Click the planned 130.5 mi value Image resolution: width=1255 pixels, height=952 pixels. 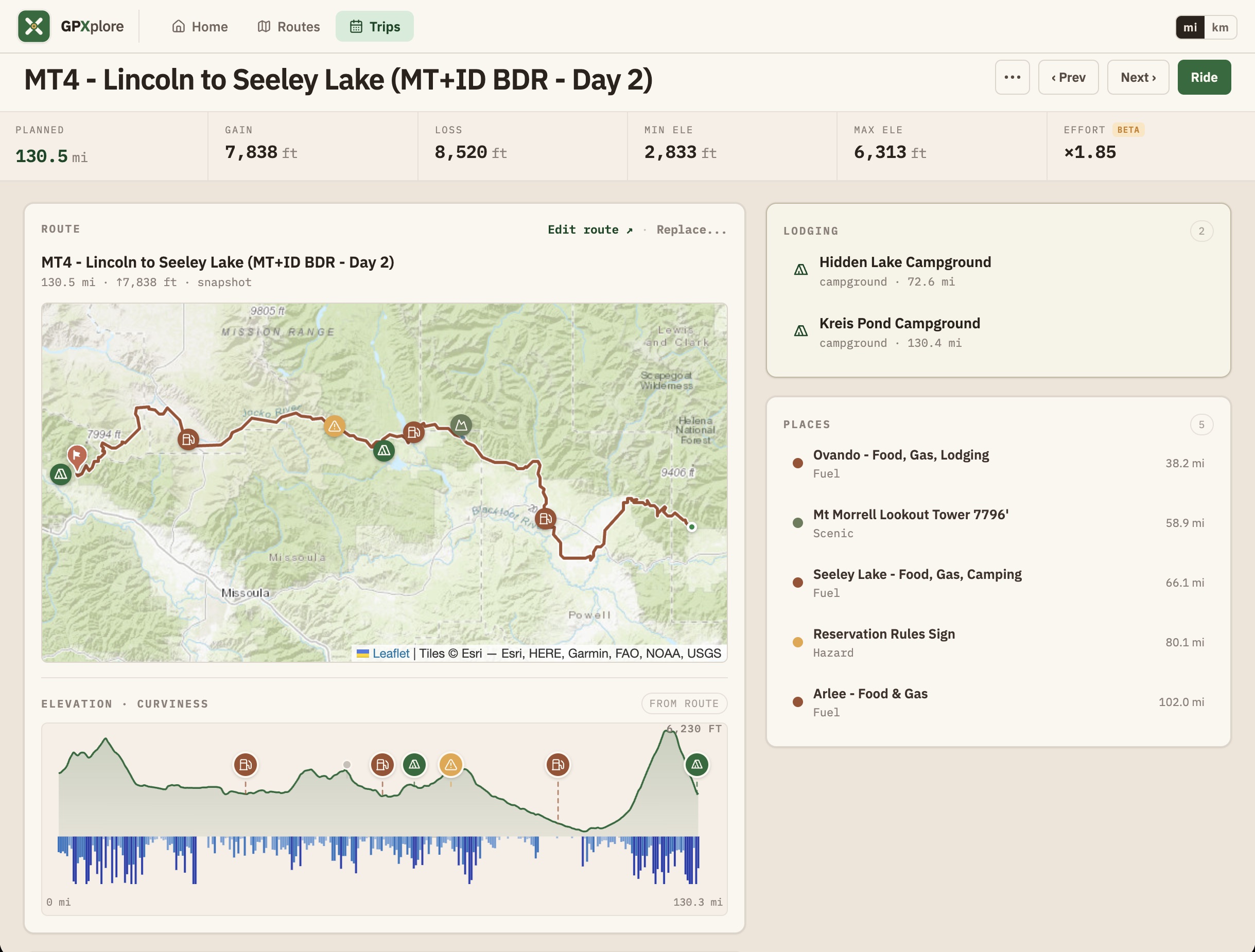point(51,156)
